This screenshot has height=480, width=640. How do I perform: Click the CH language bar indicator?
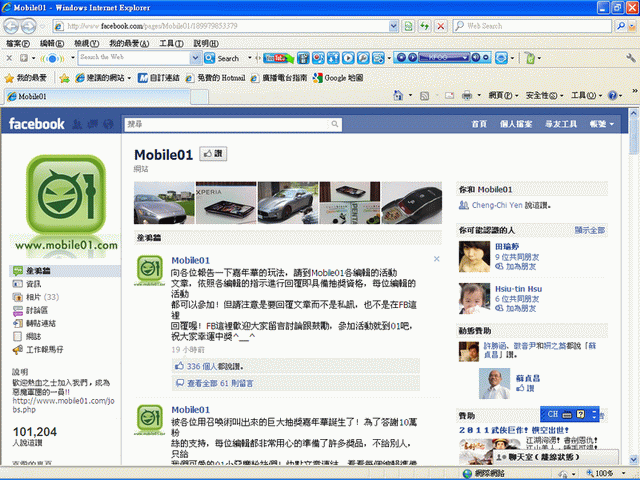coord(553,414)
